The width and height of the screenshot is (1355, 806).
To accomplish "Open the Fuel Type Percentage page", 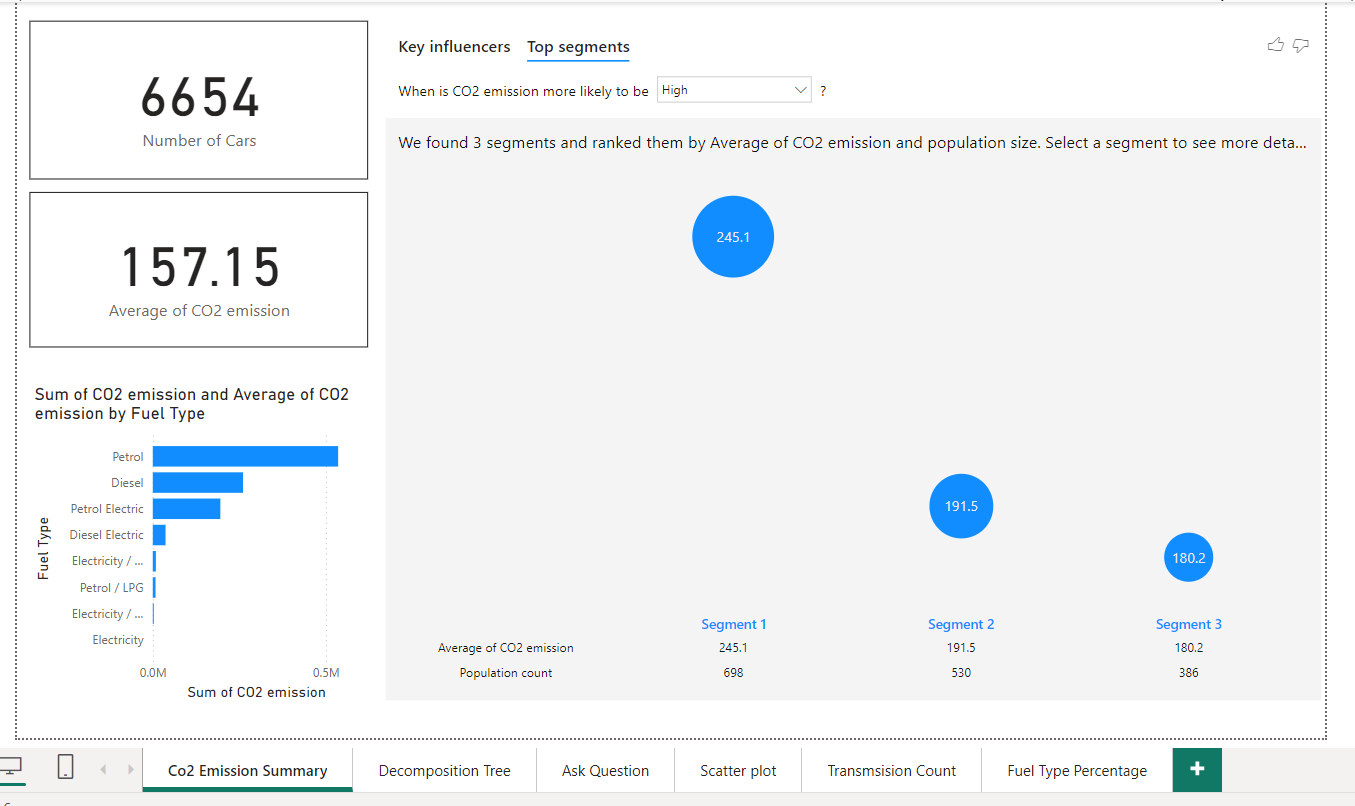I will (1077, 770).
